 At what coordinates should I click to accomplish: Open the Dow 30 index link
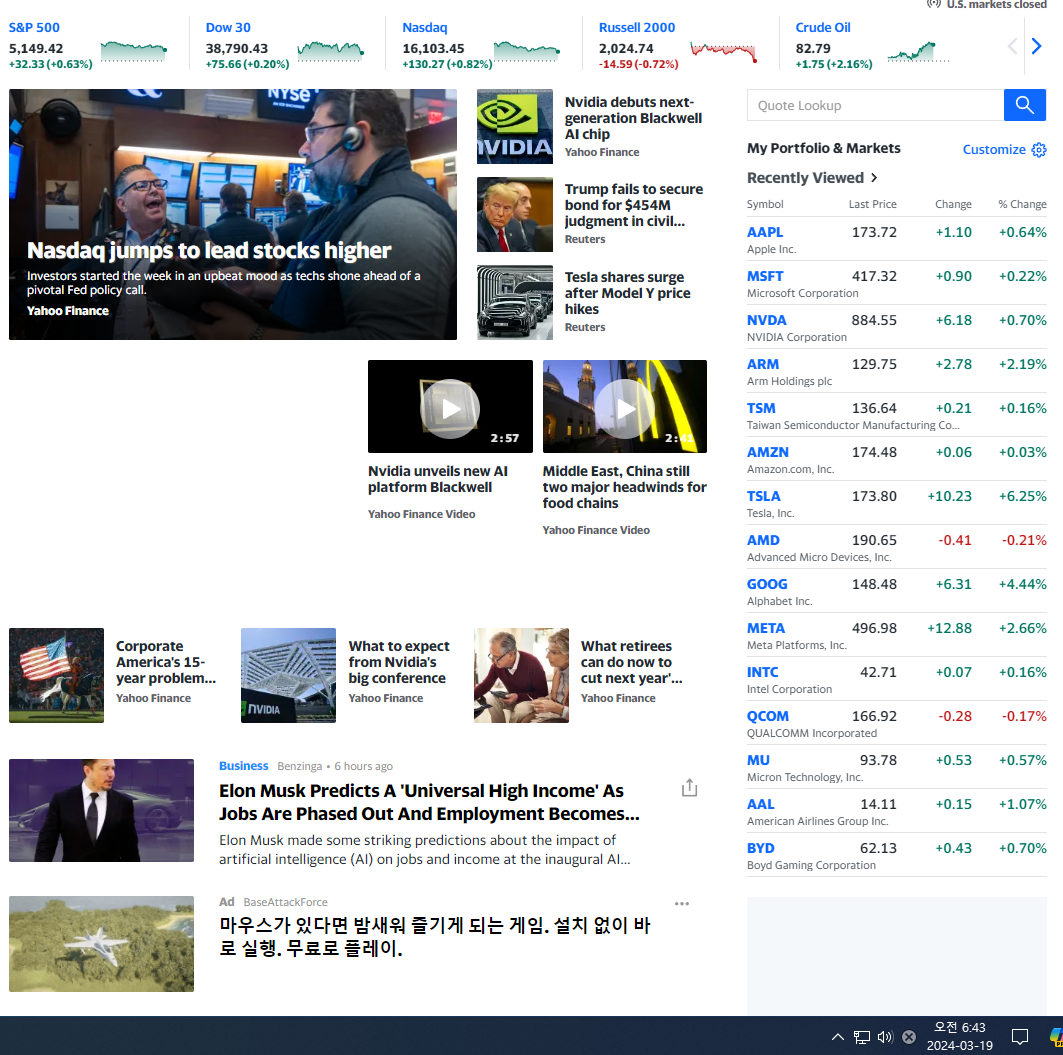pos(228,28)
